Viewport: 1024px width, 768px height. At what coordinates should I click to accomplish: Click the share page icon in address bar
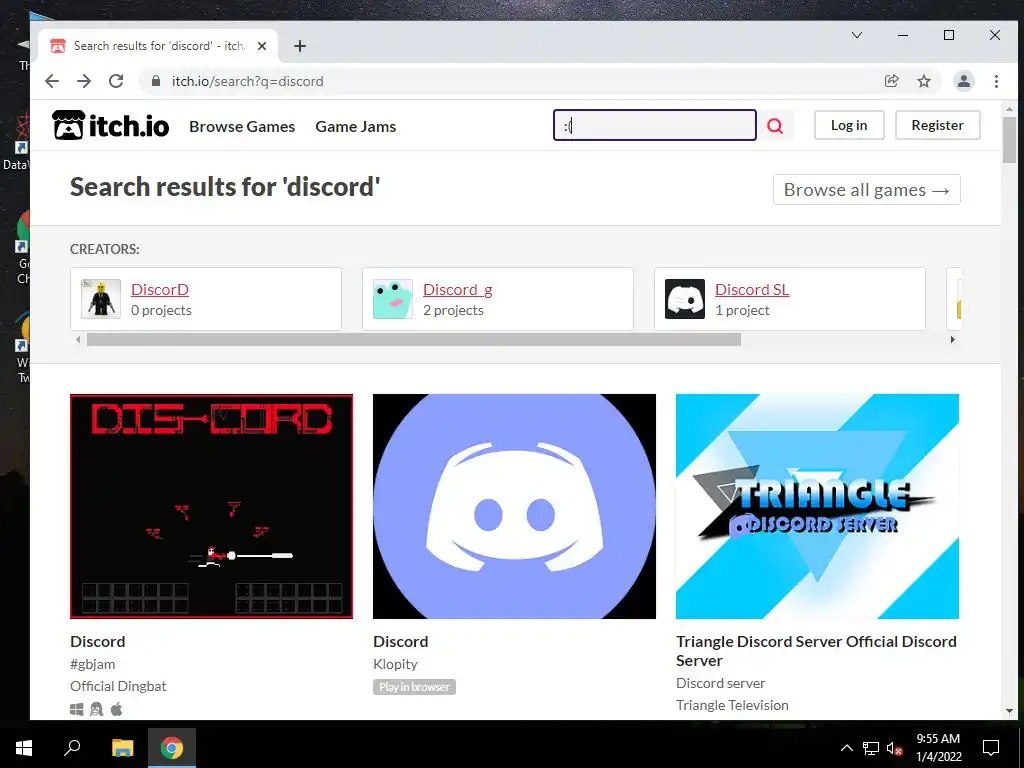coord(891,81)
